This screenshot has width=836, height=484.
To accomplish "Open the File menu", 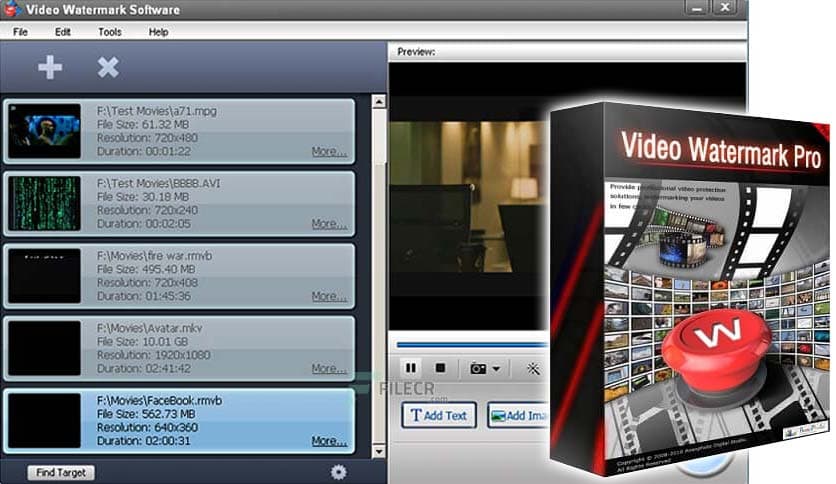I will [20, 32].
